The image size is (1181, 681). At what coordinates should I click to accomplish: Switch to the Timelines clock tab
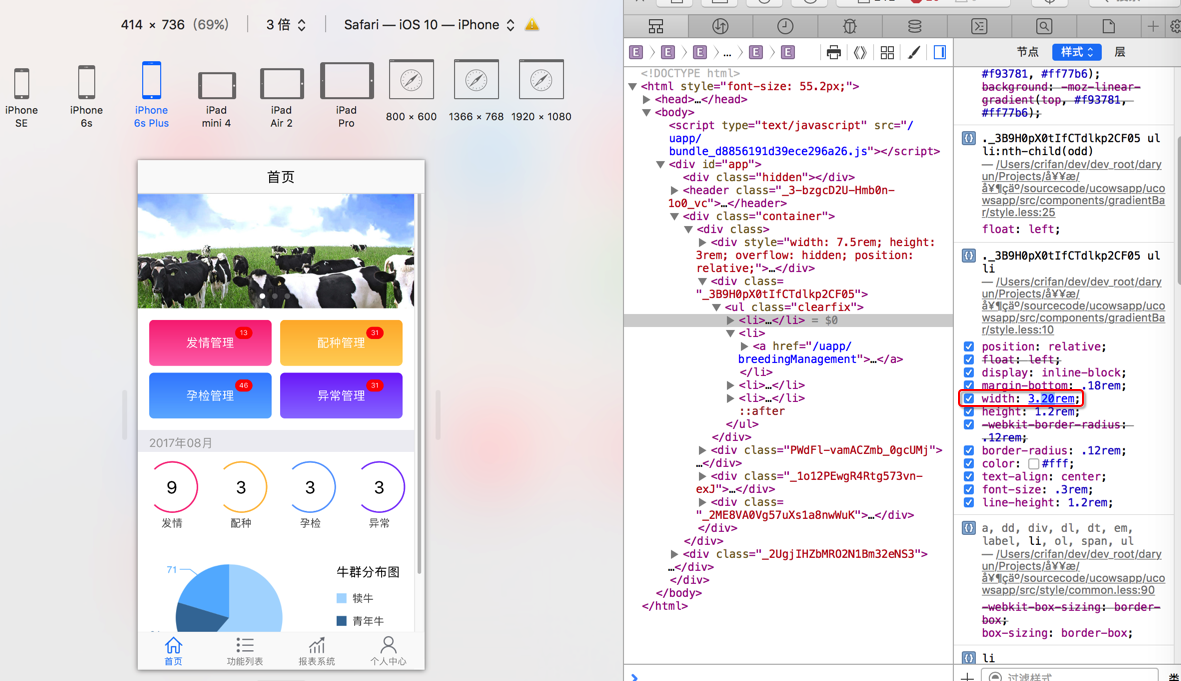785,26
